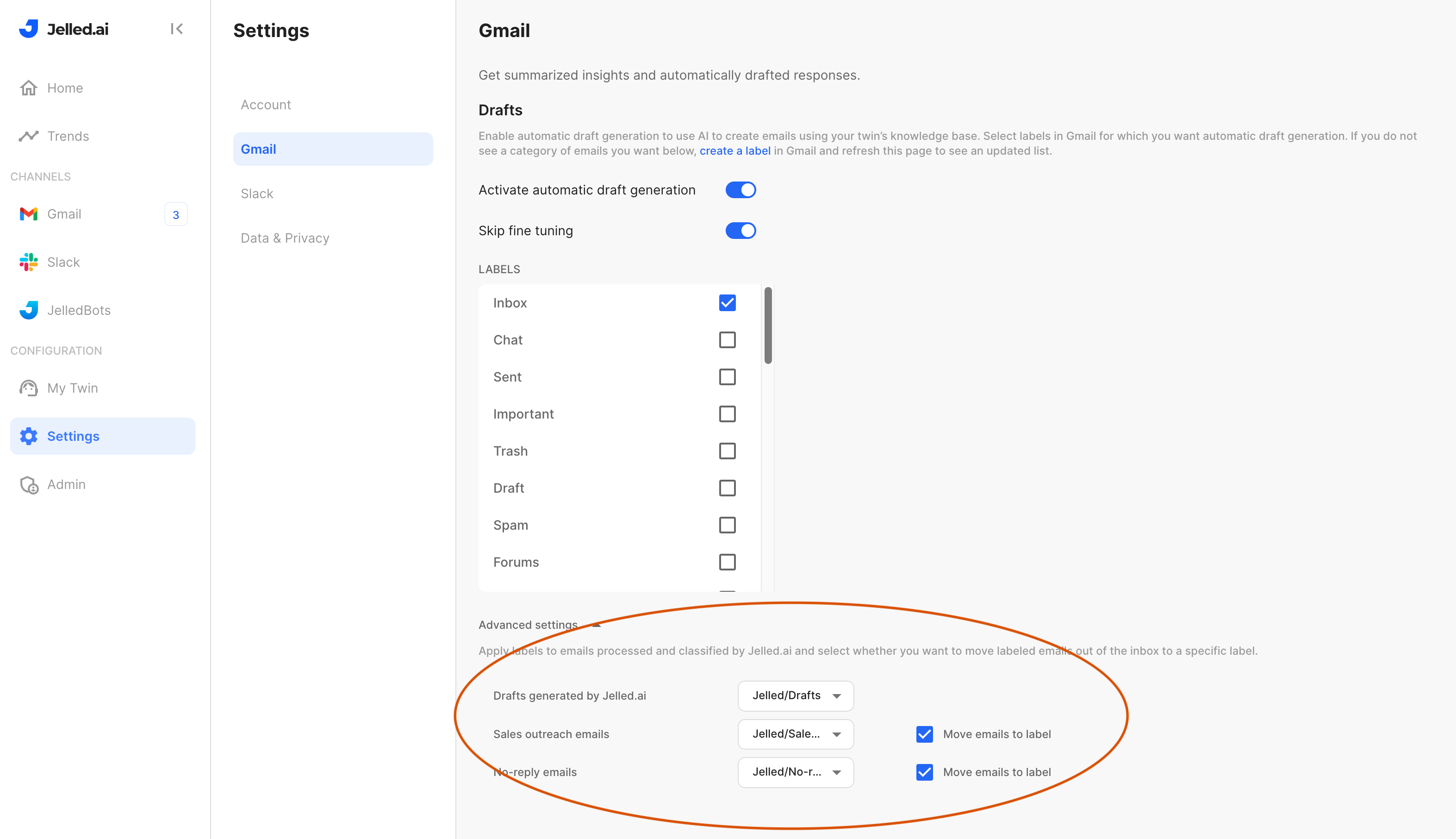Check the Important label checkbox
This screenshot has width=1456, height=839.
727,414
